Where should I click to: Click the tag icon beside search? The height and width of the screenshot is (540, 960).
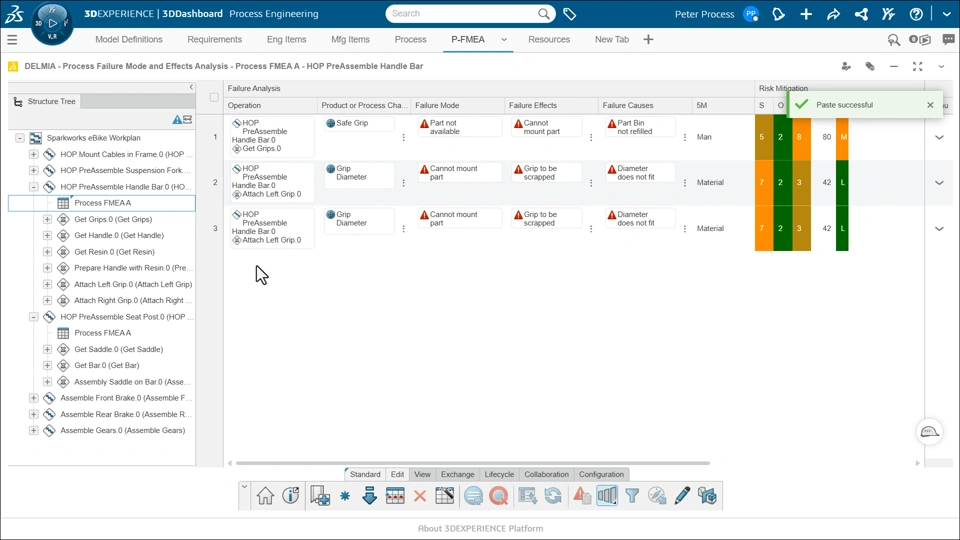[x=569, y=13]
